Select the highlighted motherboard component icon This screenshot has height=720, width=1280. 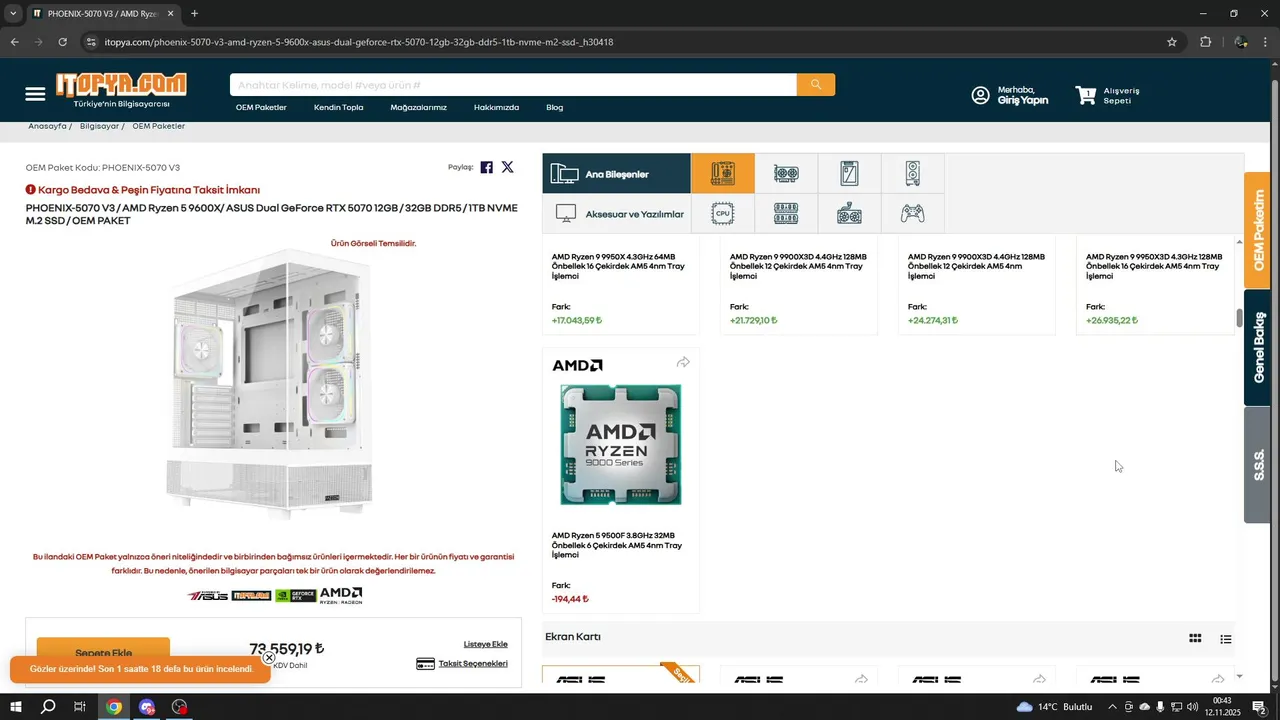(723, 173)
